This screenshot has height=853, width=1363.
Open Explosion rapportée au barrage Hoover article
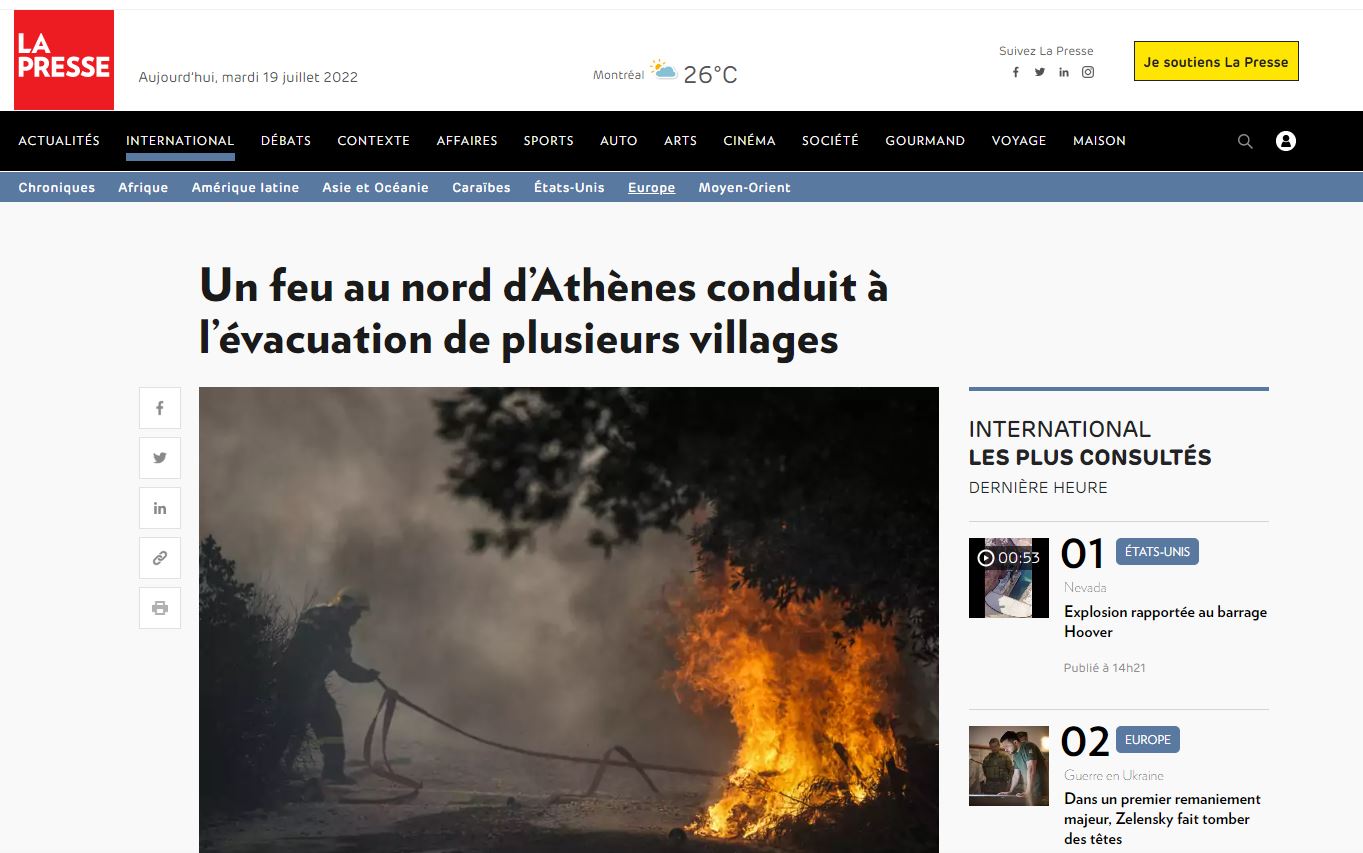(x=1165, y=622)
